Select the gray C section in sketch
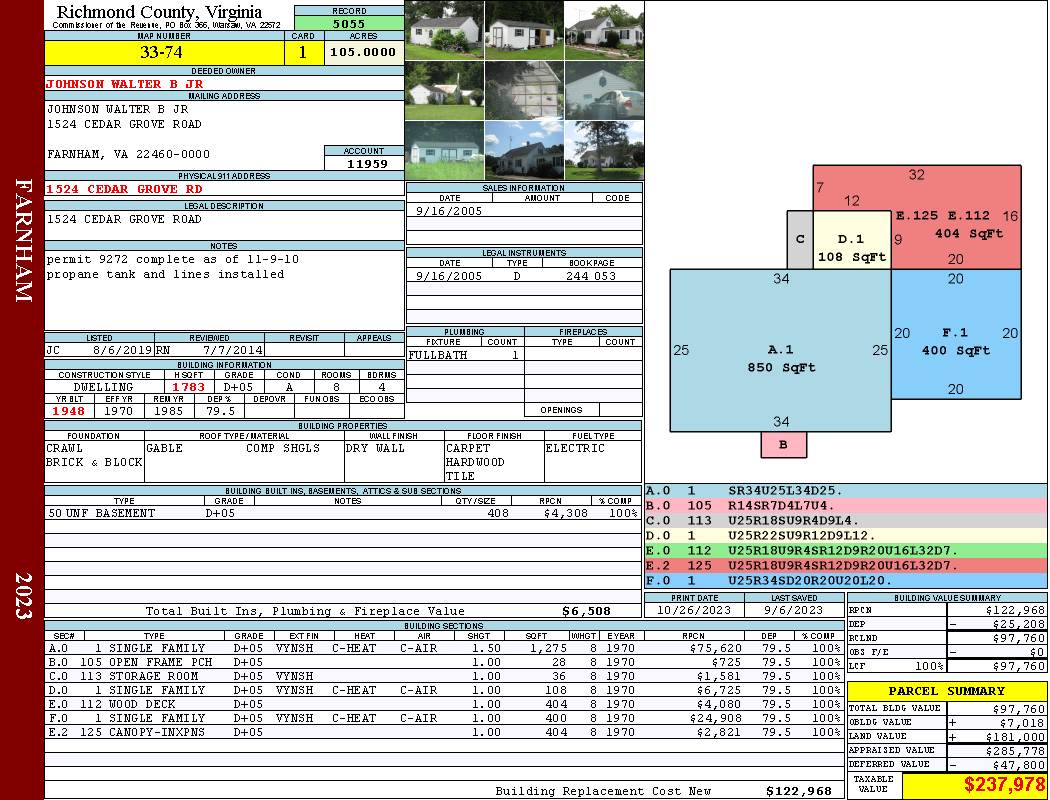1050x800 pixels. (x=800, y=240)
